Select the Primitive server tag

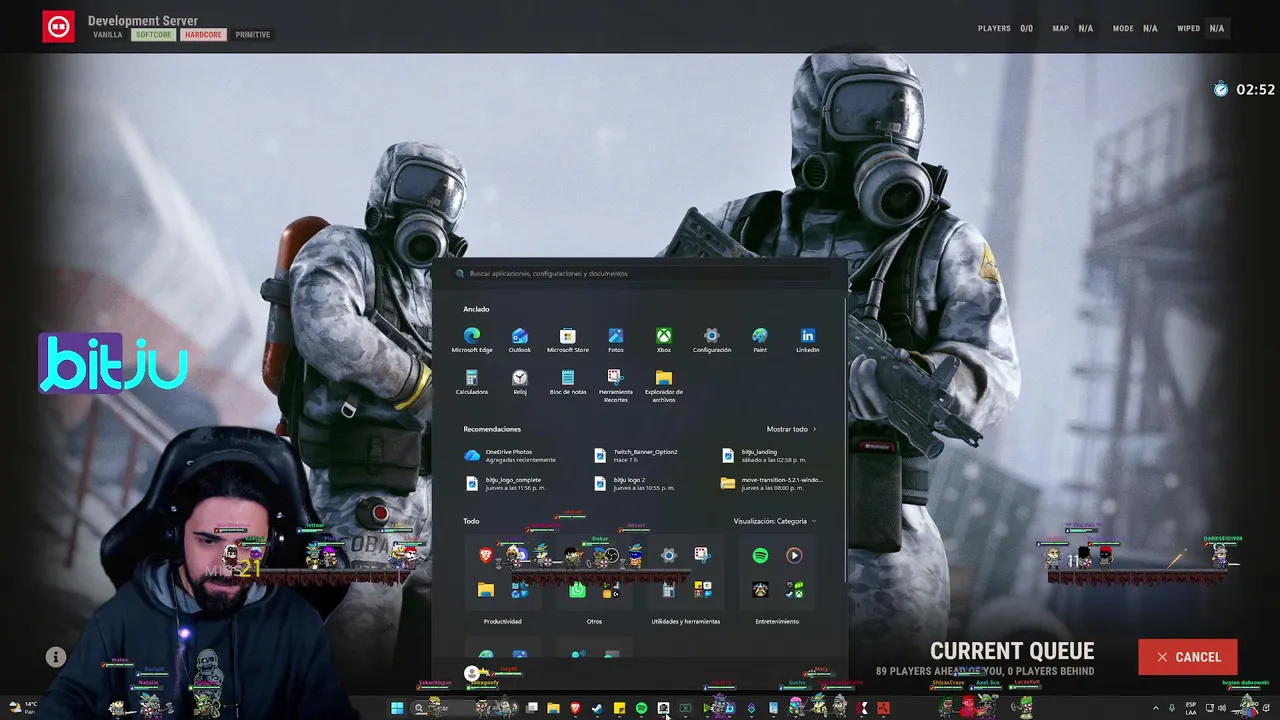point(253,35)
